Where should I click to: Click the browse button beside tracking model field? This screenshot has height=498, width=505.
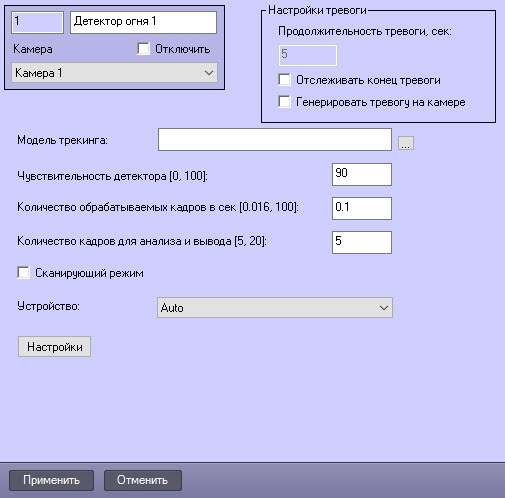(x=406, y=143)
